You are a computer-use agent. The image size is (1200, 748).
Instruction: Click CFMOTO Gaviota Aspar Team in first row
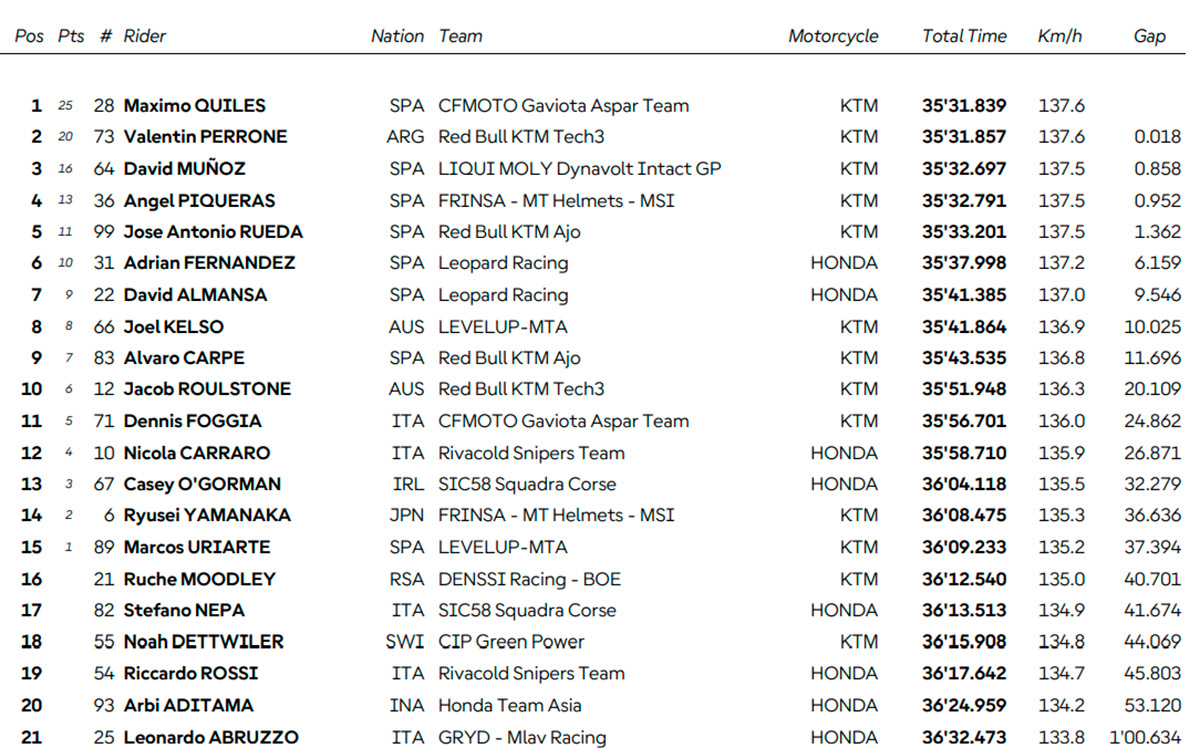(563, 106)
